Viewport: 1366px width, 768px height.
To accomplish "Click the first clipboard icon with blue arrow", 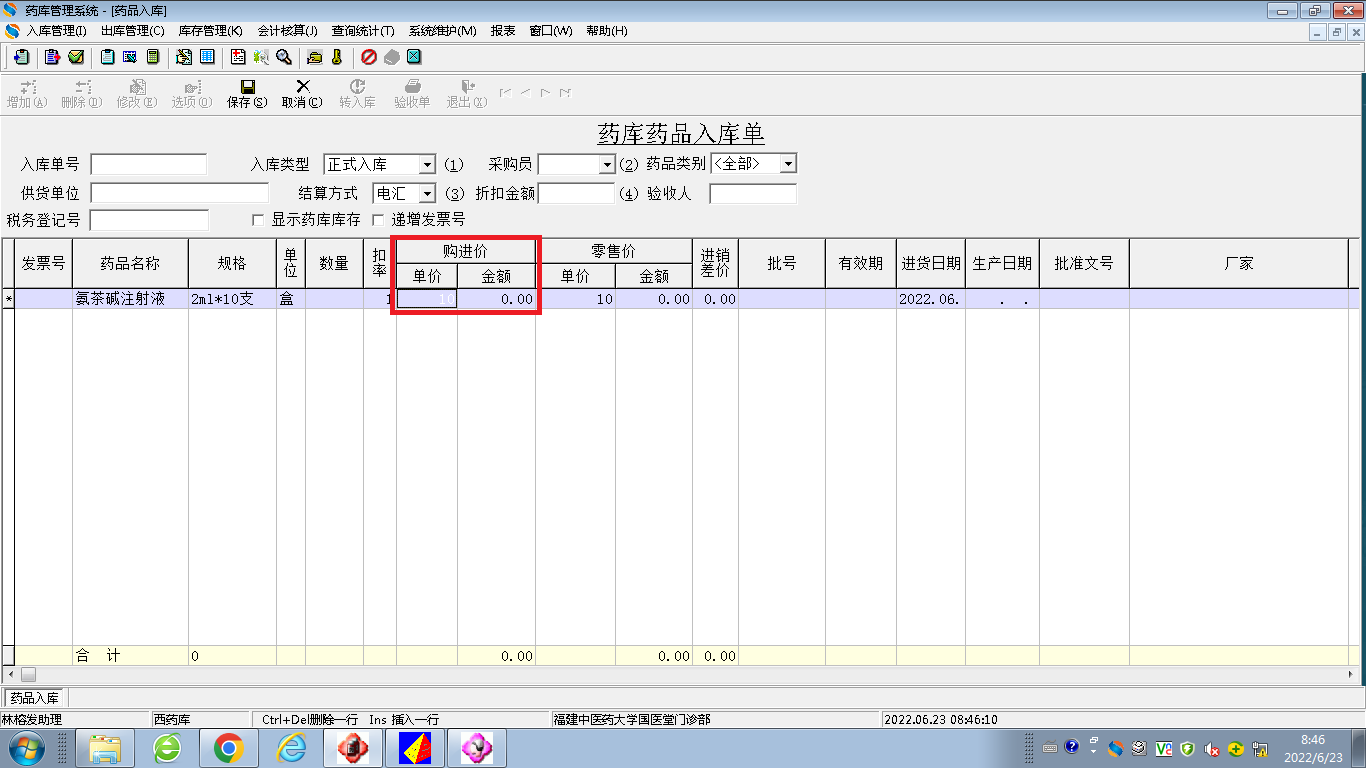I will pyautogui.click(x=21, y=57).
